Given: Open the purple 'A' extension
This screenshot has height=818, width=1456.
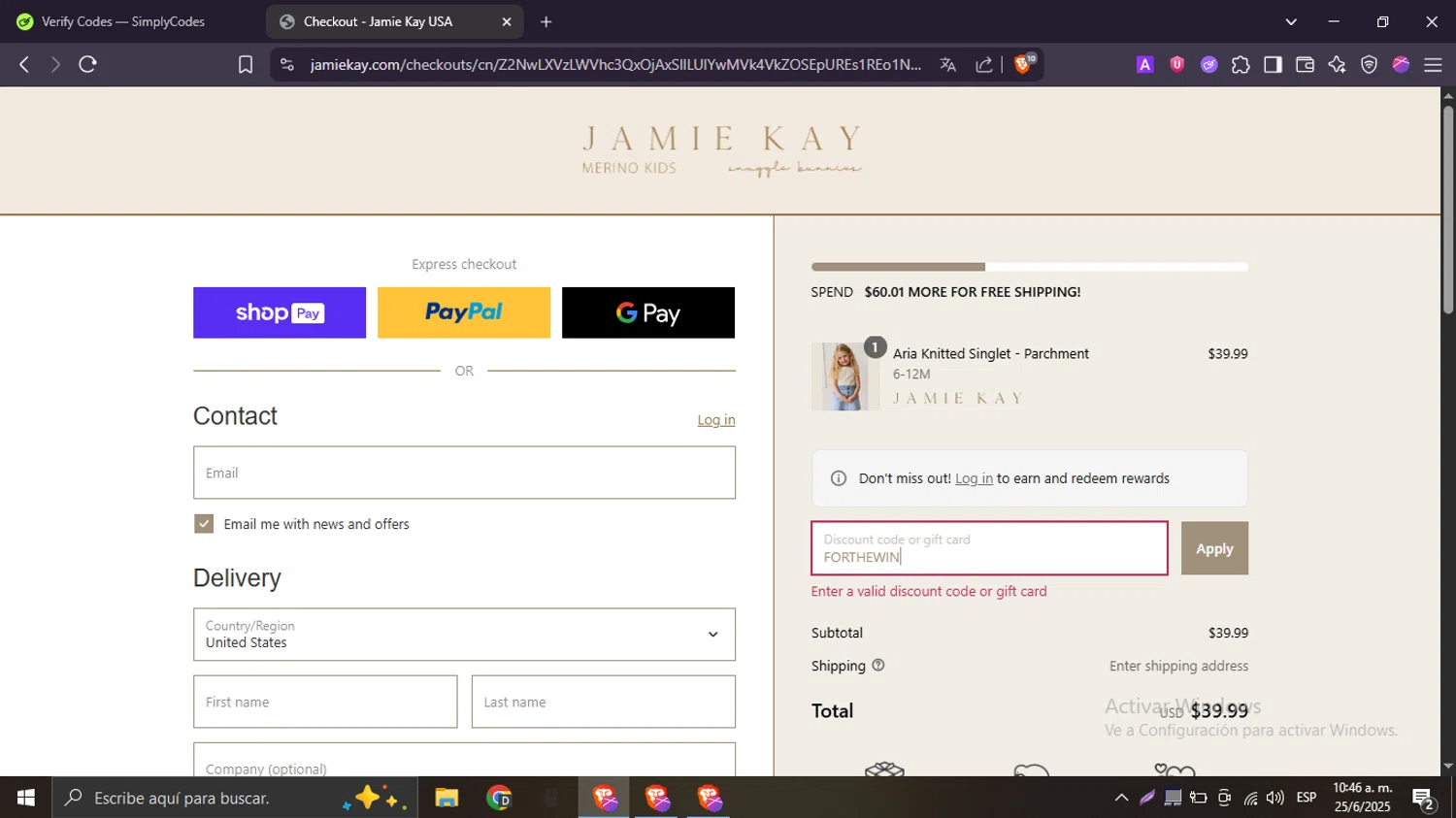Looking at the screenshot, I should pyautogui.click(x=1145, y=64).
